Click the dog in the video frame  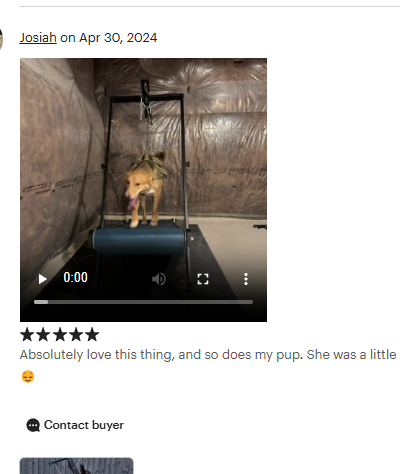coord(146,188)
